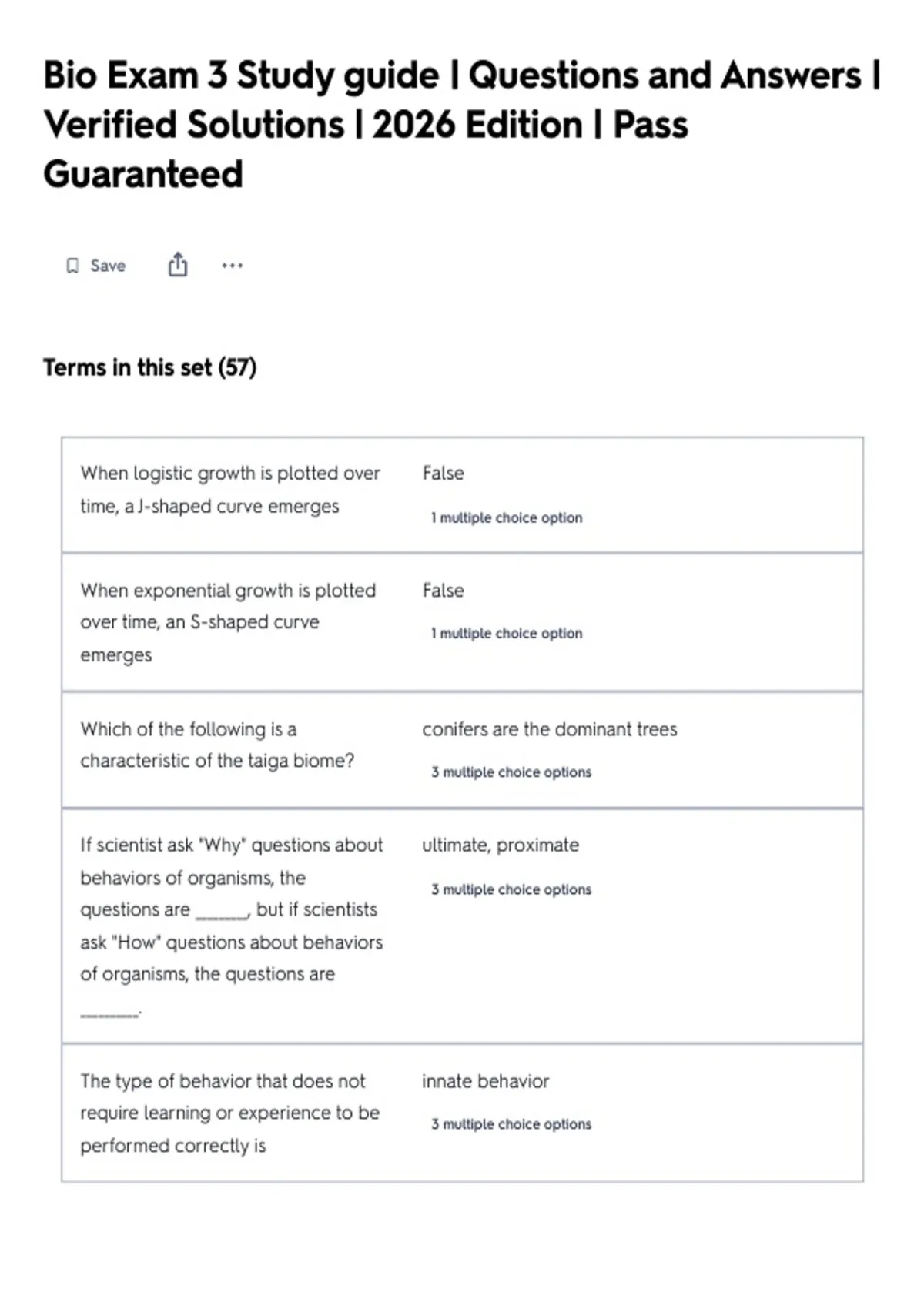This screenshot has height=1309, width=924.
Task: Click the 'innate behavior' answer
Action: click(485, 1081)
